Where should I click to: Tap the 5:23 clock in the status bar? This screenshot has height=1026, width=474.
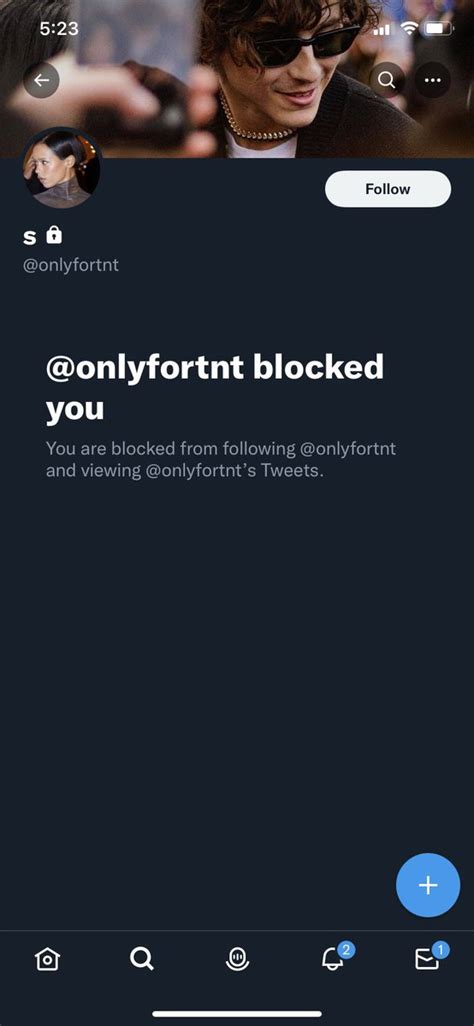[x=59, y=28]
